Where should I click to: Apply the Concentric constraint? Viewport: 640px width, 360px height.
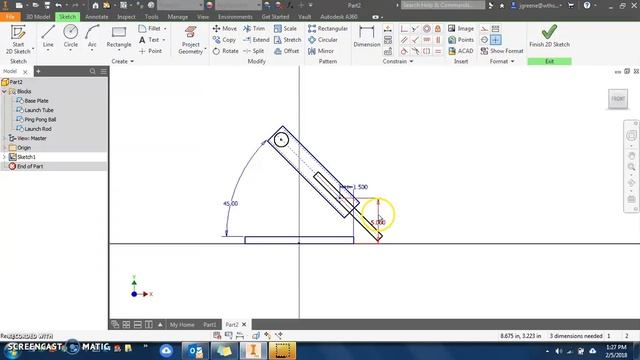point(427,29)
